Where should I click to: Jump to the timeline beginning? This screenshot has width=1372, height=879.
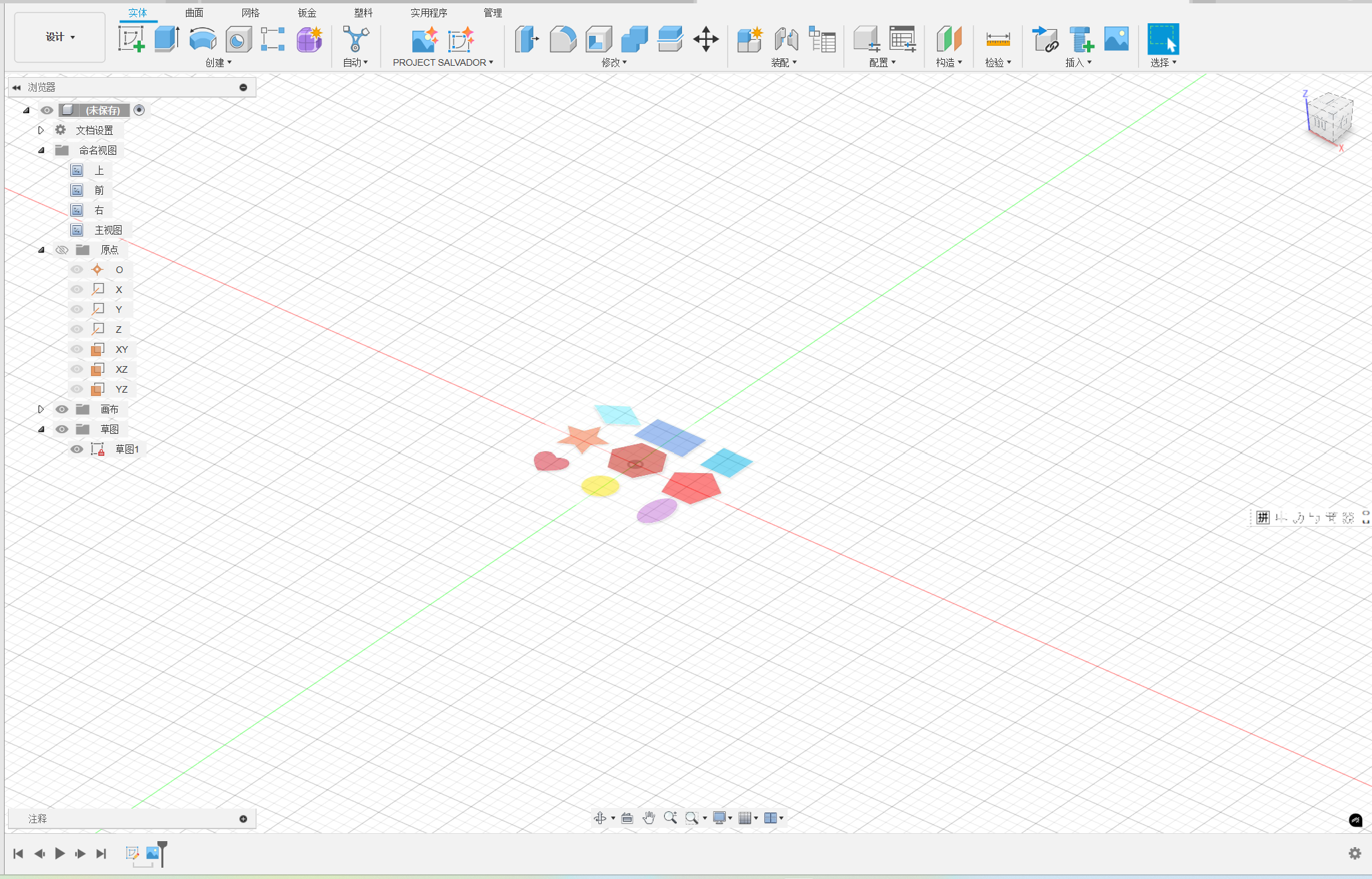click(19, 853)
